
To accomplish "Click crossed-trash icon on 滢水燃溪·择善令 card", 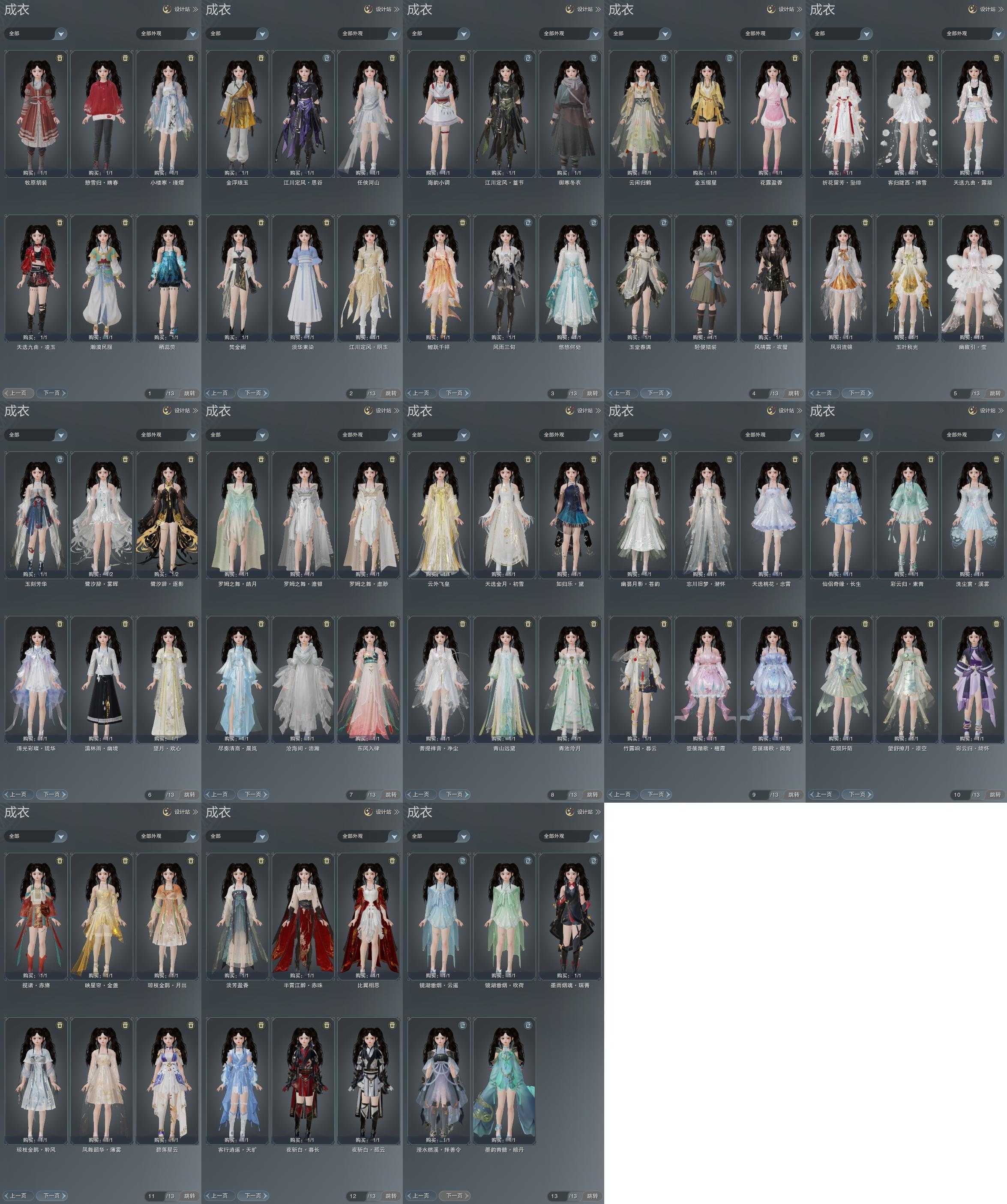I will [x=462, y=1025].
